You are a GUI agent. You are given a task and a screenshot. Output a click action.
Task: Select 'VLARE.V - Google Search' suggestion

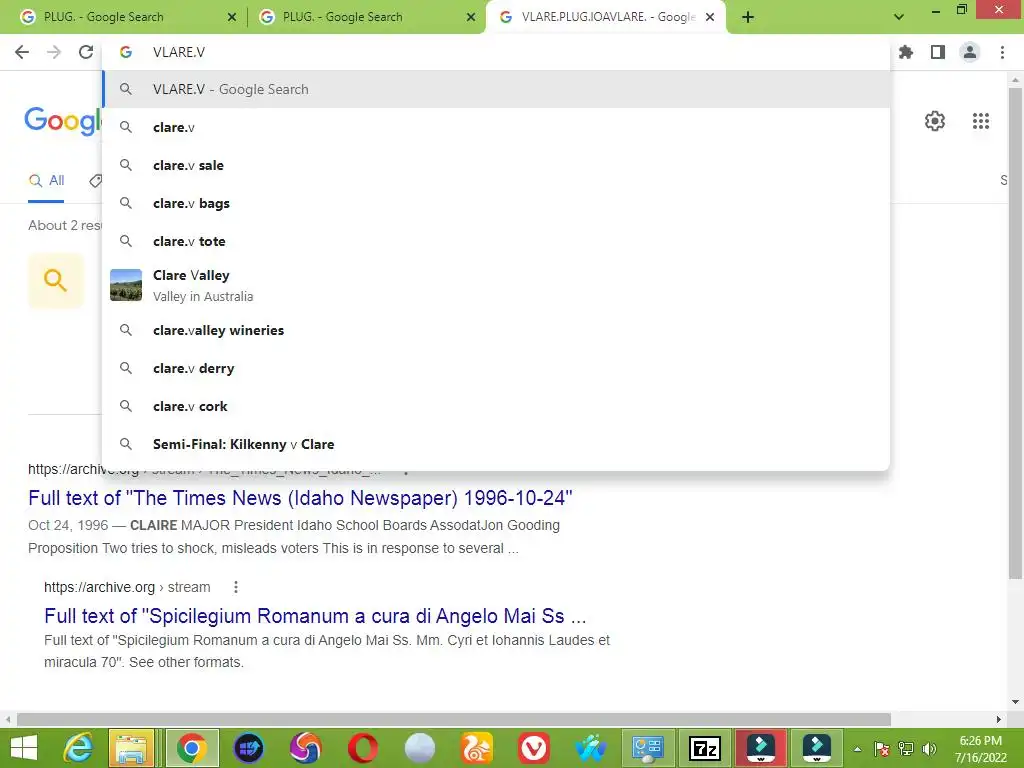[496, 89]
